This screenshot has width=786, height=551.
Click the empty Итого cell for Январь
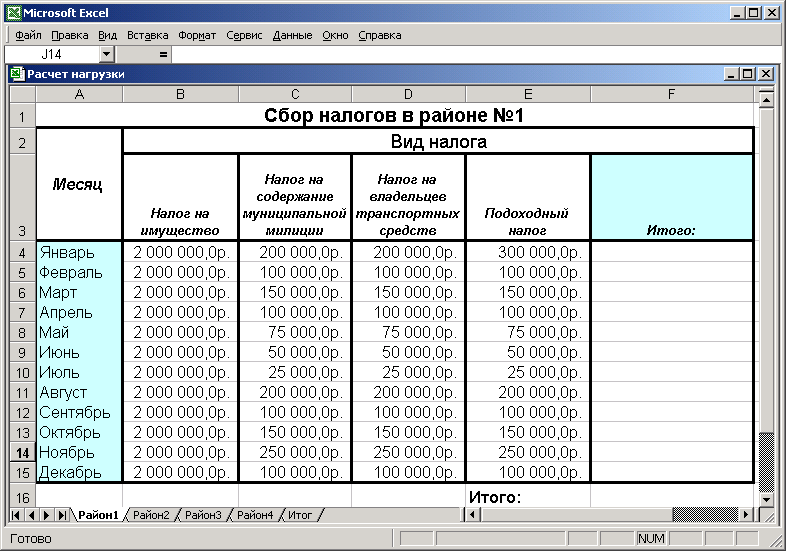click(x=672, y=252)
